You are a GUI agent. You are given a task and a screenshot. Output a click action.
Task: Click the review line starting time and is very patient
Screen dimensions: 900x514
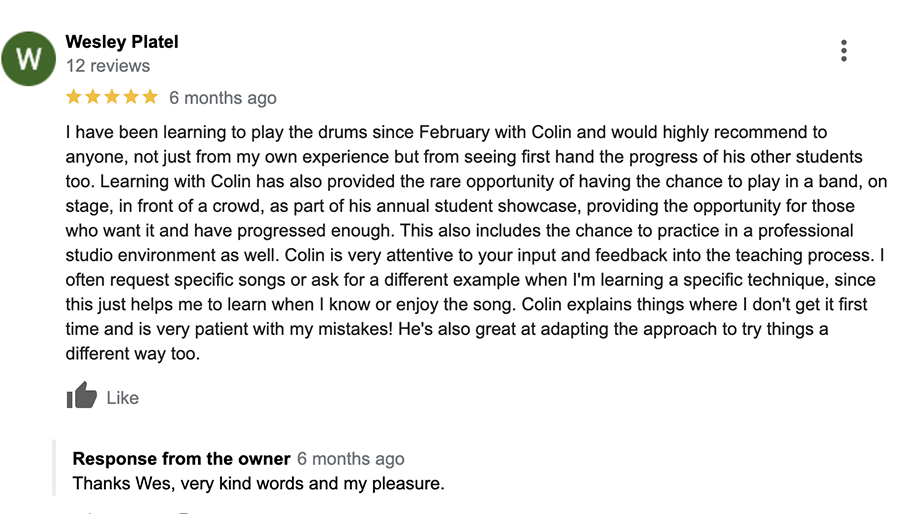pos(447,329)
